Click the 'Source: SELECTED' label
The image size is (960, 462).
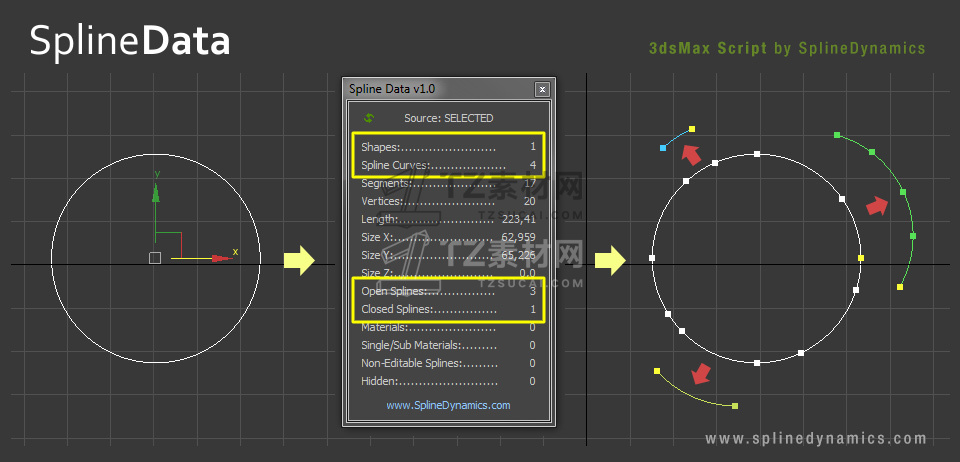click(x=448, y=118)
